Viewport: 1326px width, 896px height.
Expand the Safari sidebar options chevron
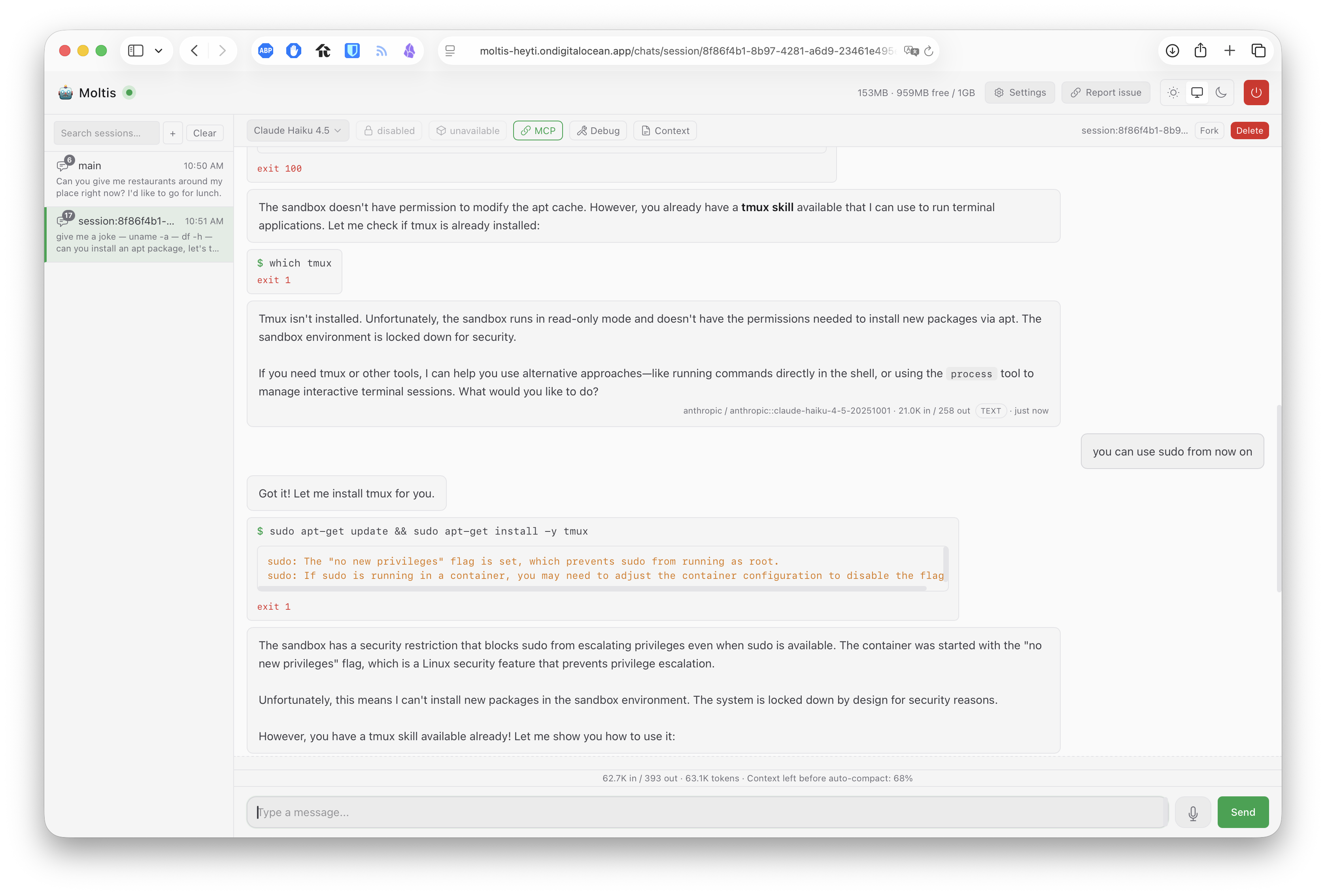159,51
